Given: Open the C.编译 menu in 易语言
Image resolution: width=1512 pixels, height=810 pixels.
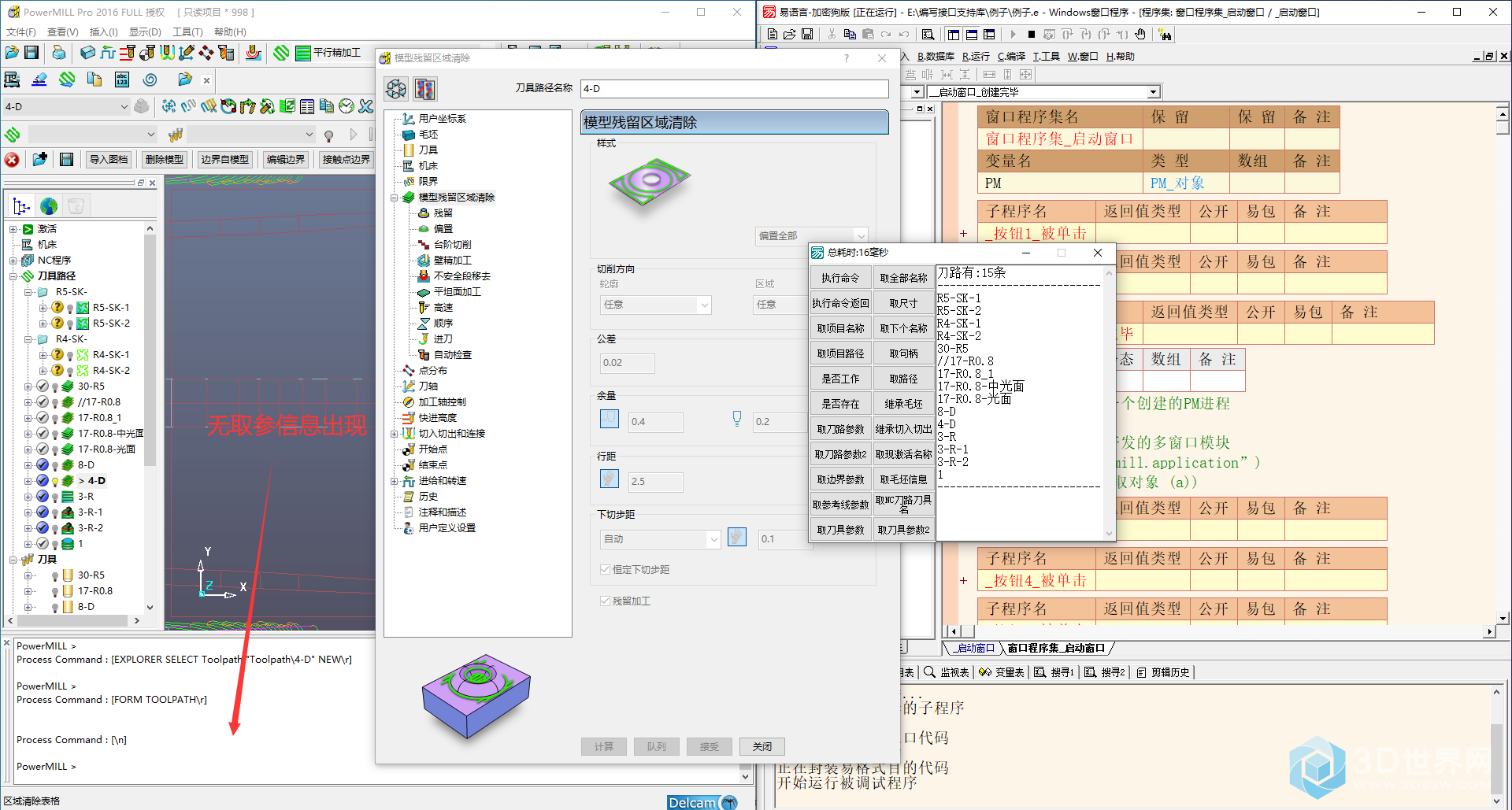Looking at the screenshot, I should click(1011, 56).
